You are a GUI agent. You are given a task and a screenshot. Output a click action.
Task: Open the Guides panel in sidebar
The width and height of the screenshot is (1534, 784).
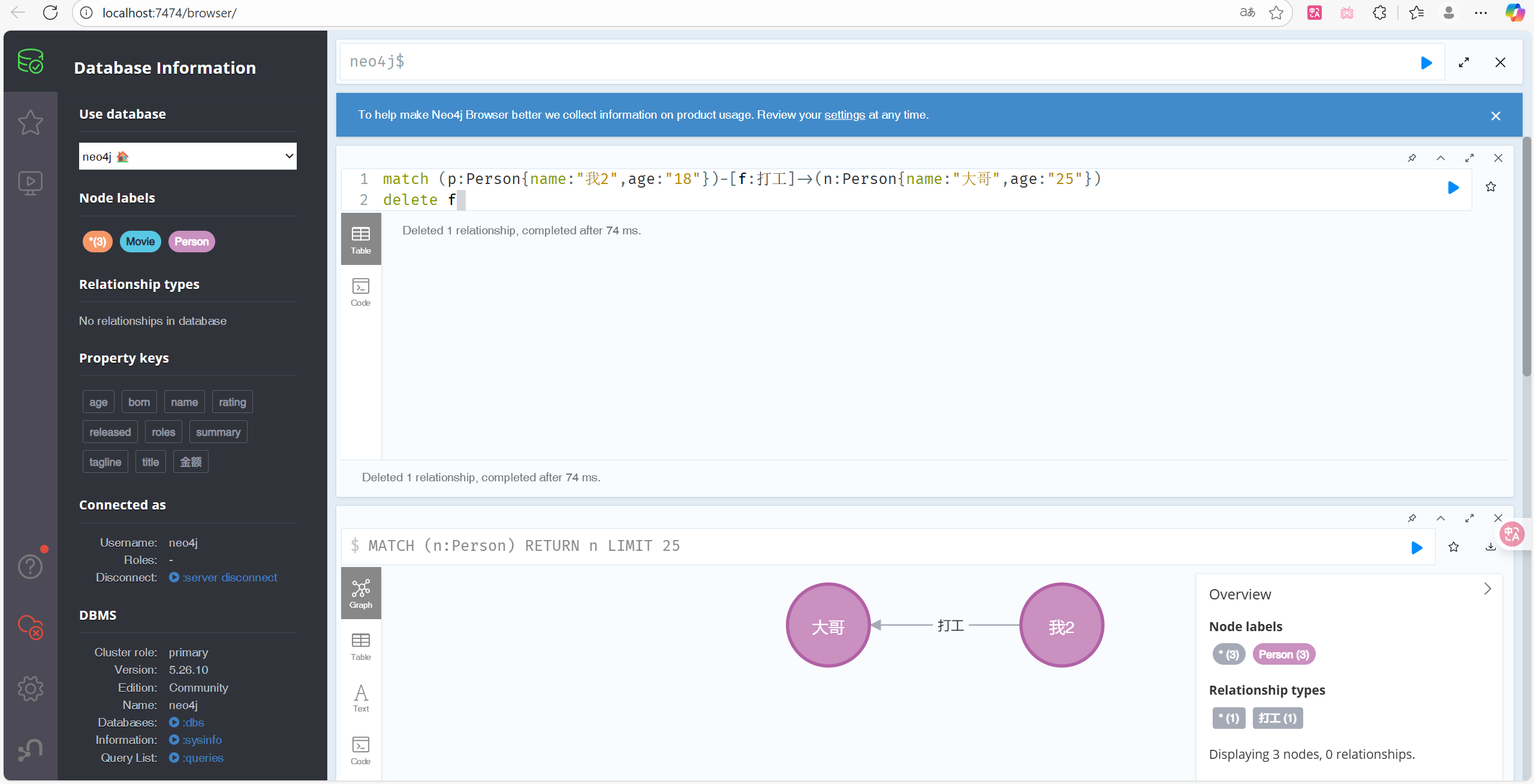coord(30,183)
